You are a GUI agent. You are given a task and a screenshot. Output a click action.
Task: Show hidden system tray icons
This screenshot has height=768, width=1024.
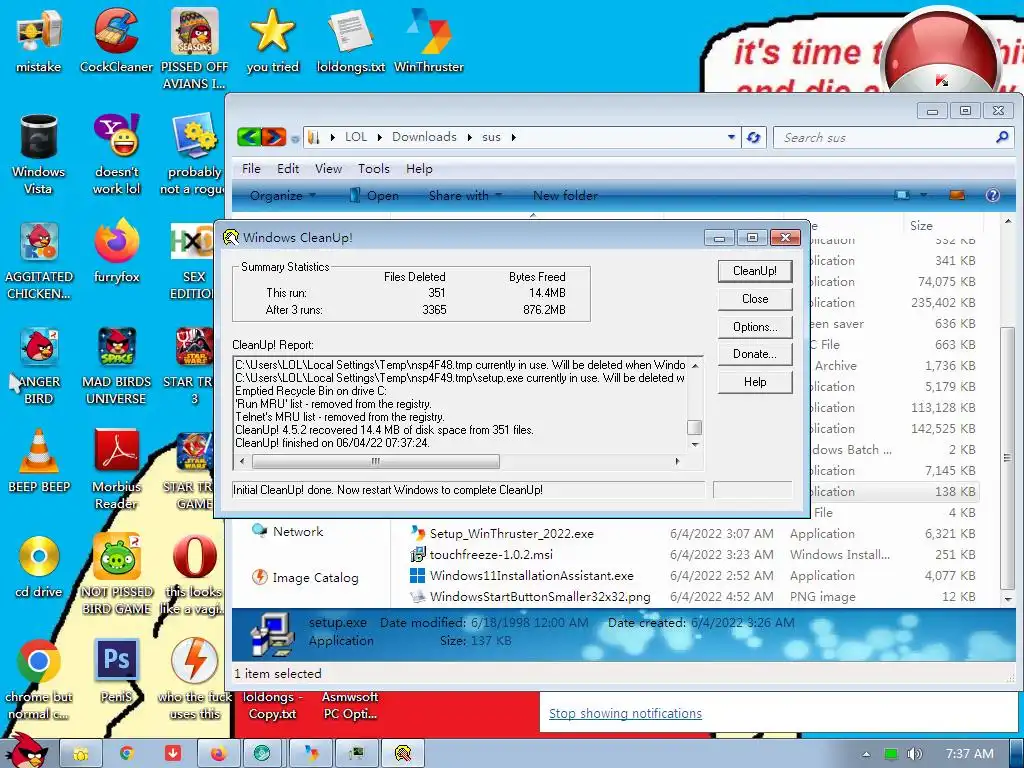point(867,754)
